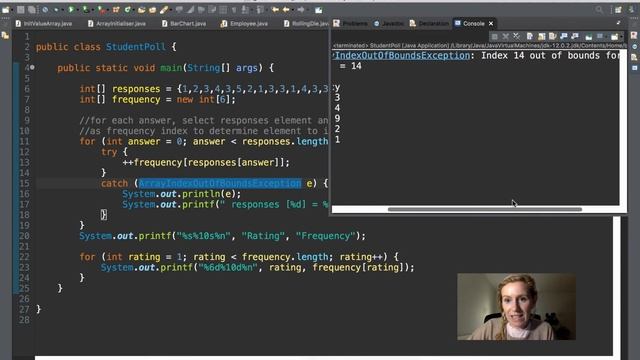Click the restored Package Explorer icon on the left
The image size is (640, 360).
(5, 36)
